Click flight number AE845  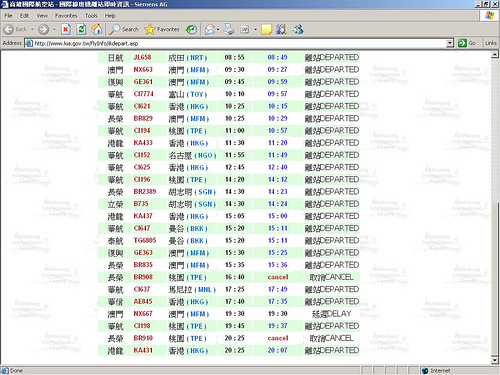tap(143, 301)
